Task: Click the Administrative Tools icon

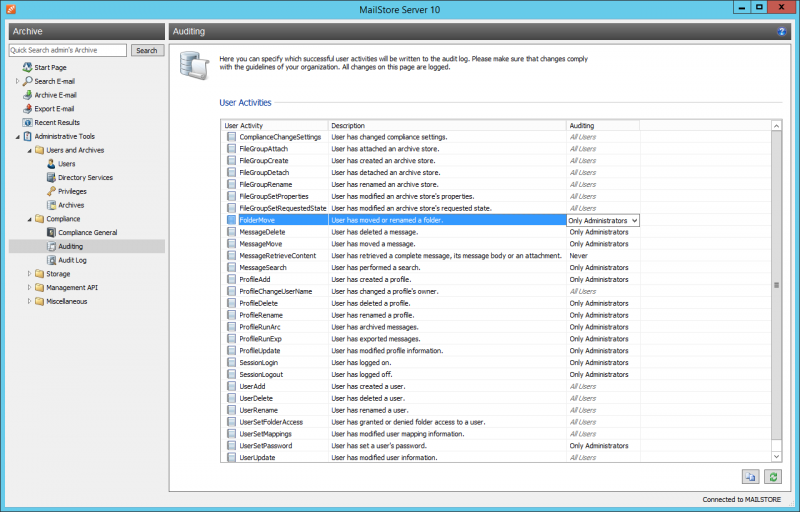Action: click(x=28, y=136)
